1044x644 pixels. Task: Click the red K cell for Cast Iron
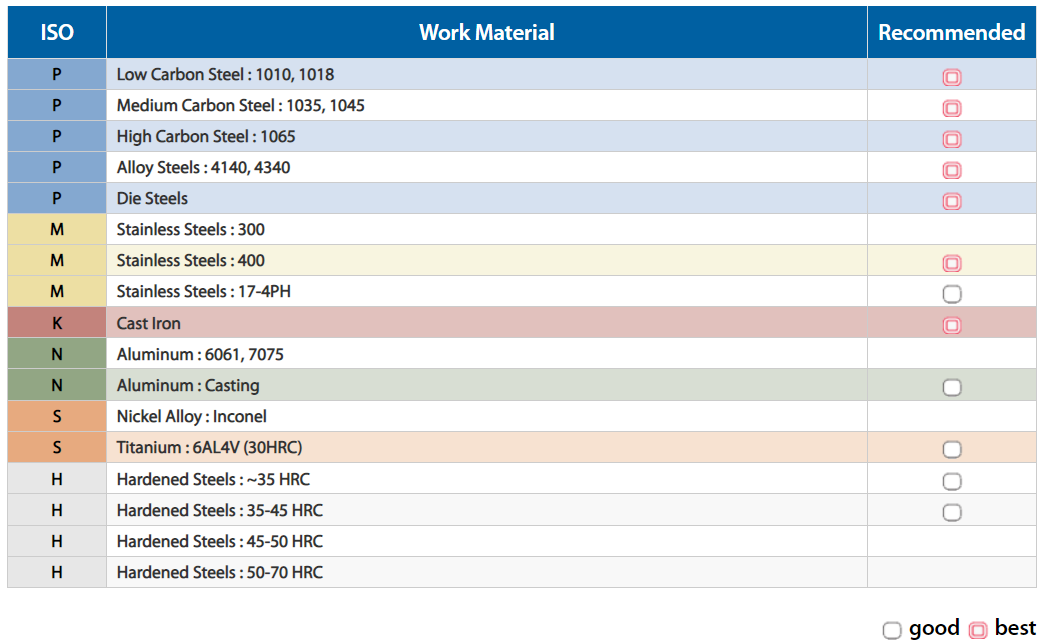point(57,323)
